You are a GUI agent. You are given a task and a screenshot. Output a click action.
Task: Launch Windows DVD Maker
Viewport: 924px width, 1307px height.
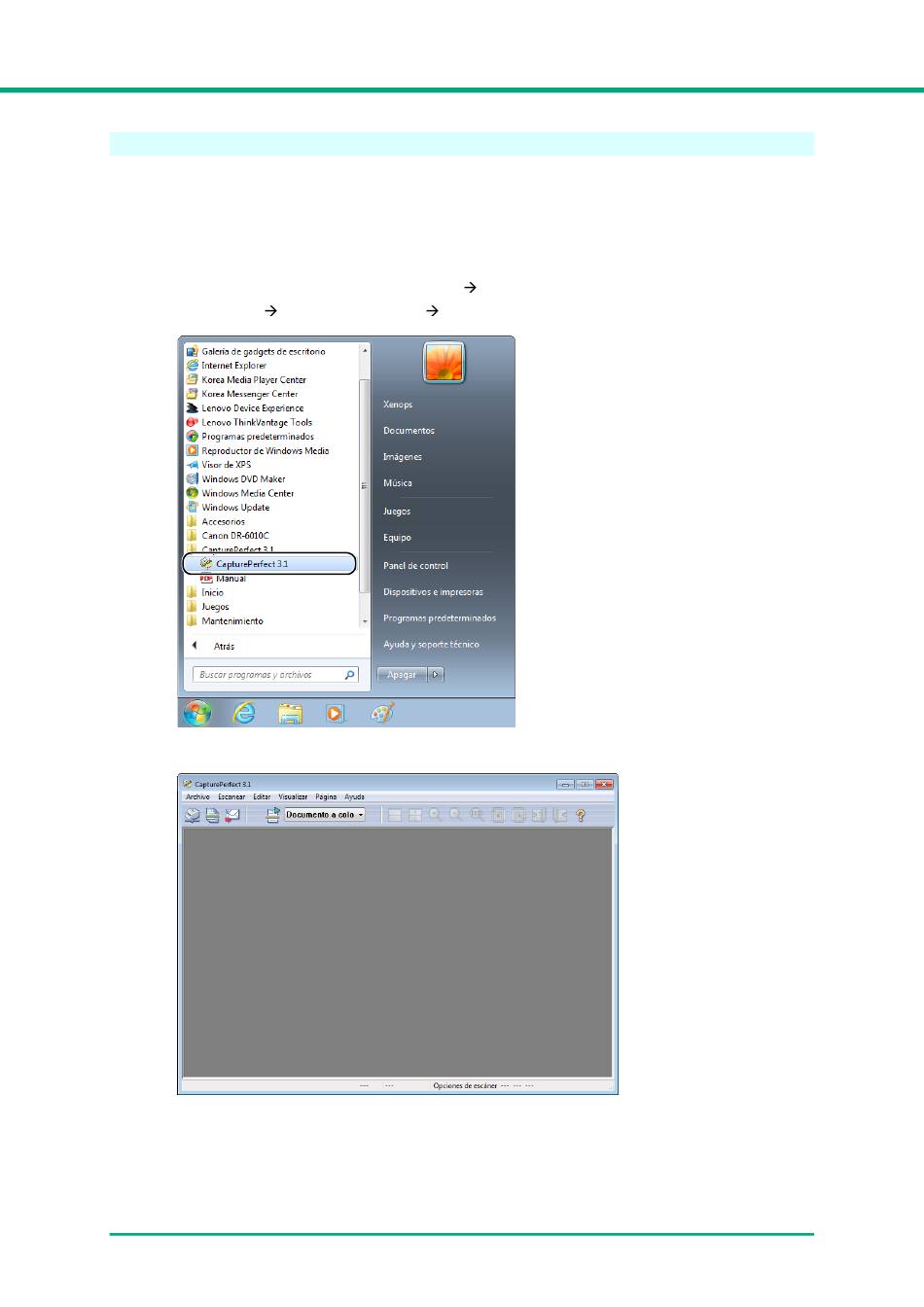(x=236, y=479)
